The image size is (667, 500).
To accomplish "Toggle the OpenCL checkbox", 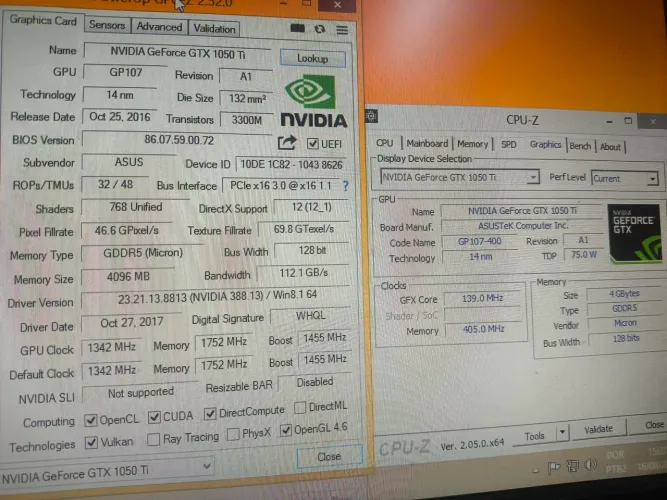I will click(90, 420).
